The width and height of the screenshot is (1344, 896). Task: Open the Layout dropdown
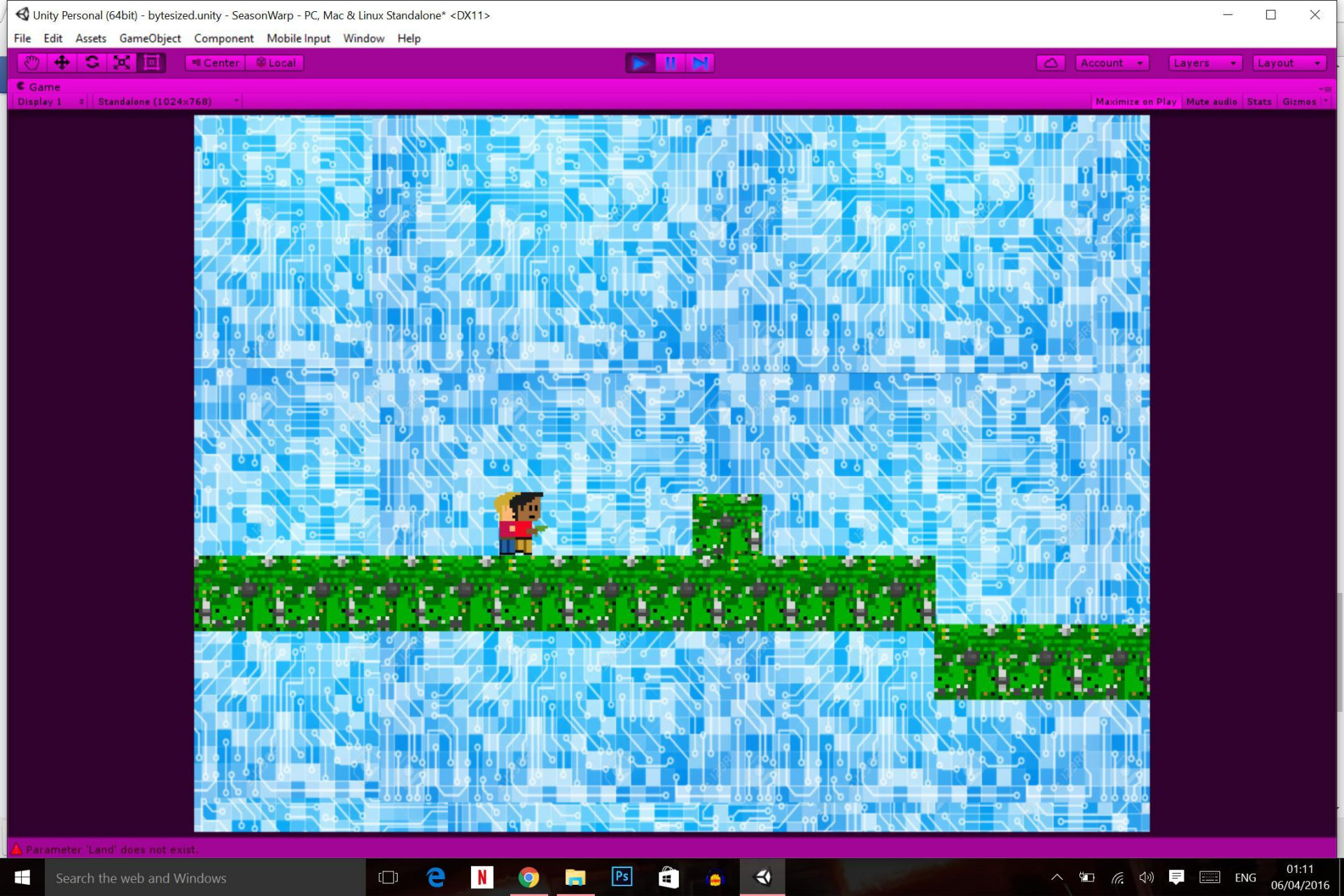(1289, 63)
